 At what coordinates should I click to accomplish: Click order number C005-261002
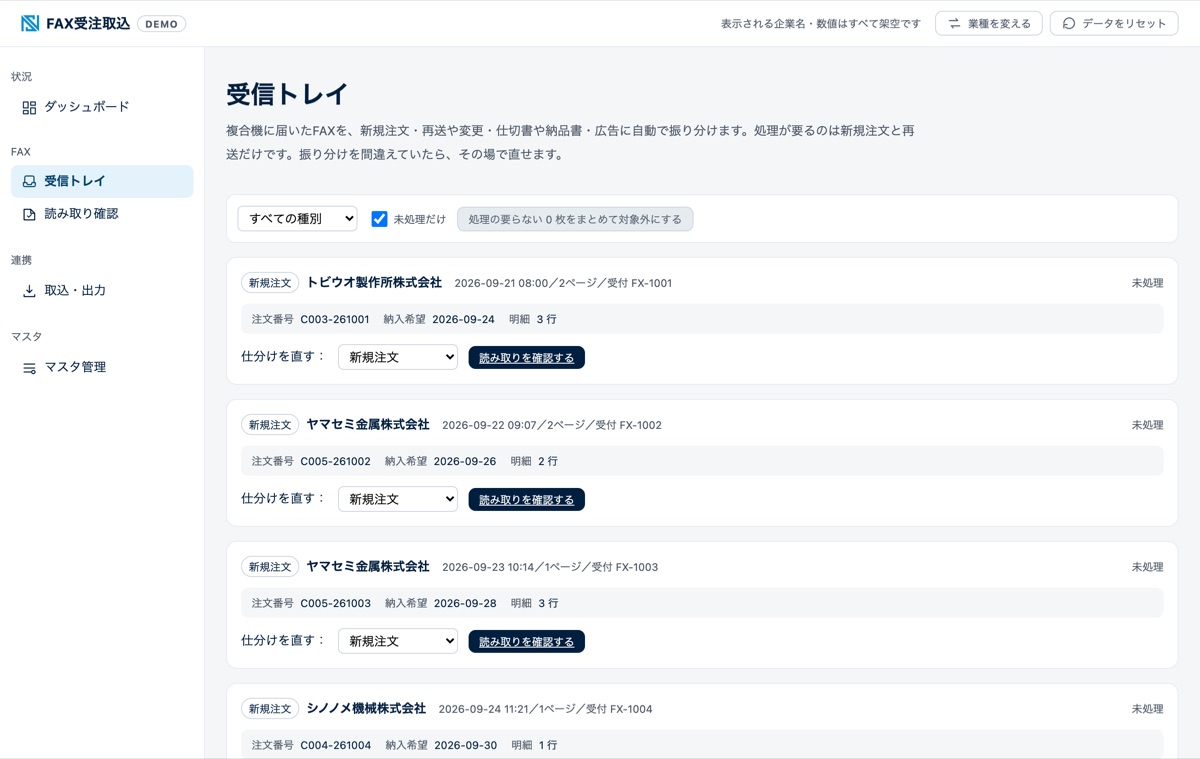coord(335,462)
